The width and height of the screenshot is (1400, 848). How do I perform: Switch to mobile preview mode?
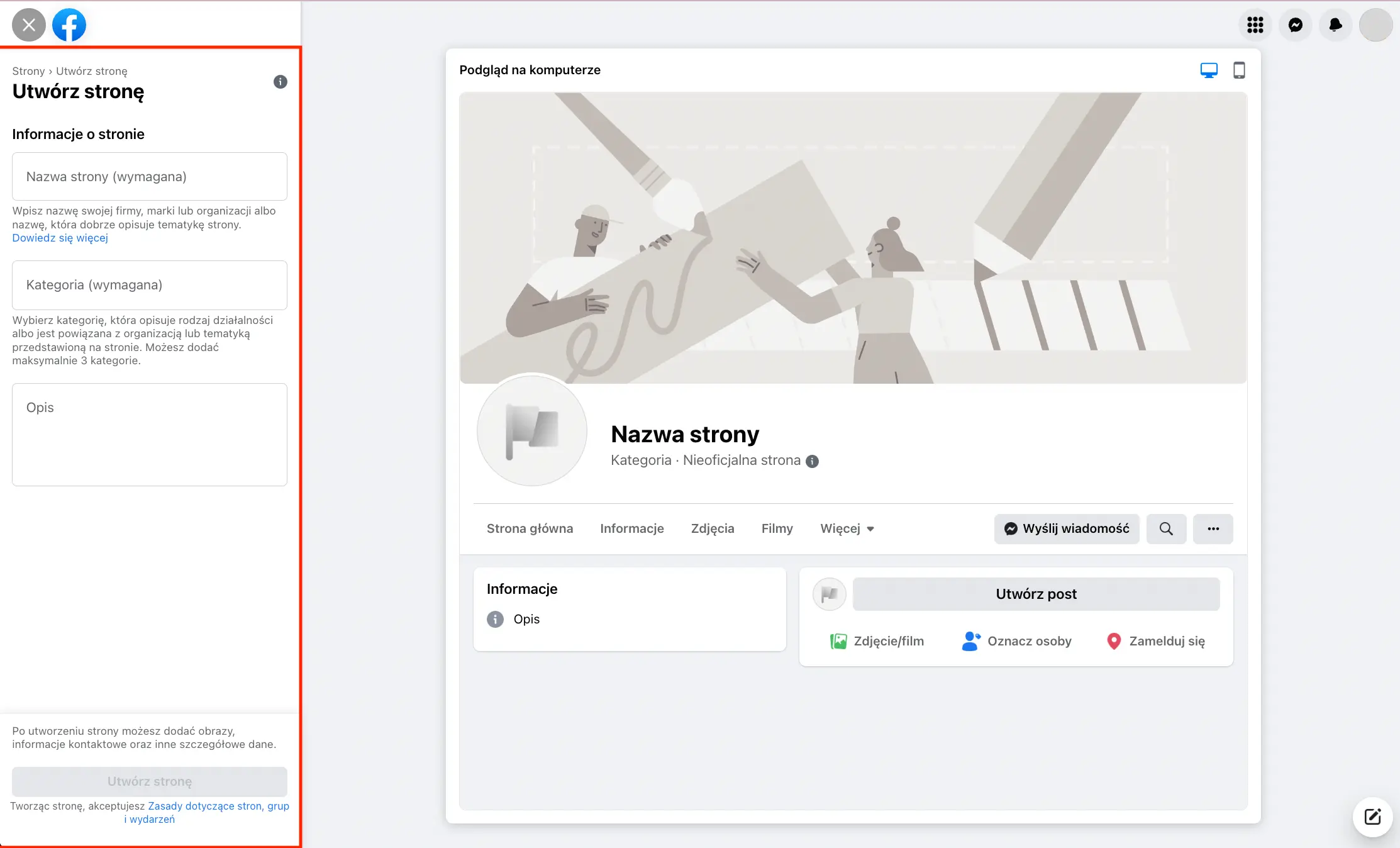(1239, 70)
